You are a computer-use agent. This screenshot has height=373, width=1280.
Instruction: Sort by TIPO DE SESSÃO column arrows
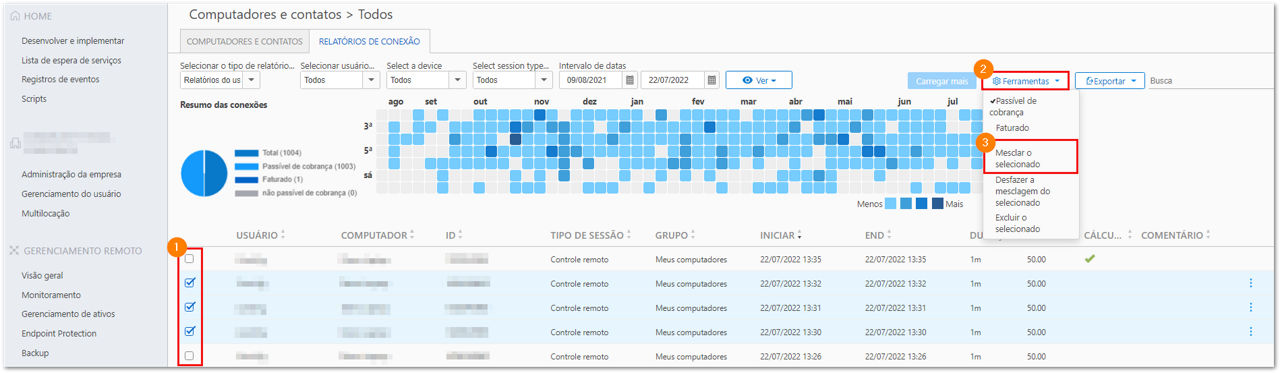(630, 235)
